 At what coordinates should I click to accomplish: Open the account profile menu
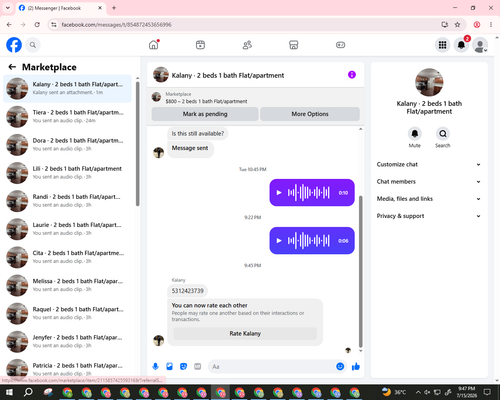pyautogui.click(x=480, y=45)
